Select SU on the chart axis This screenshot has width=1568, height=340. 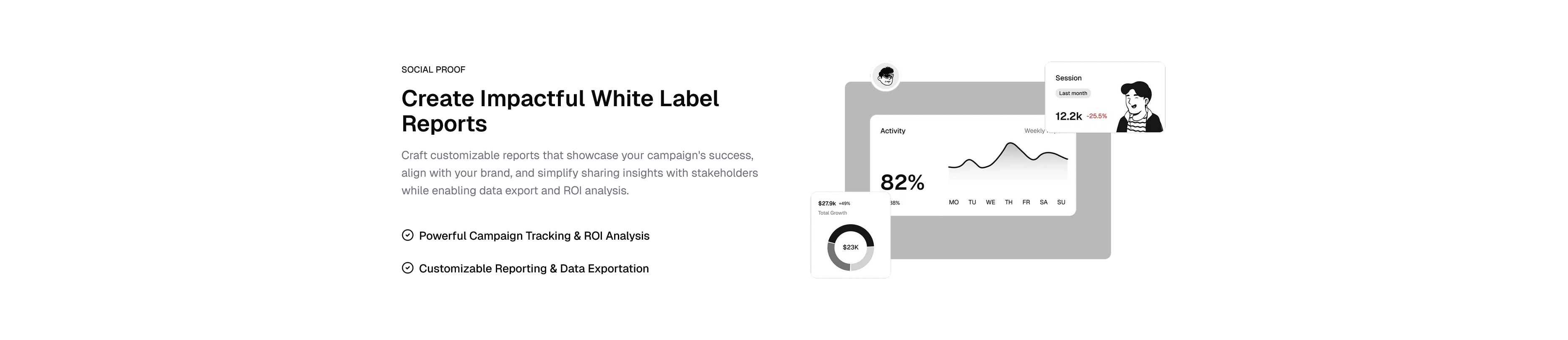tap(1061, 202)
